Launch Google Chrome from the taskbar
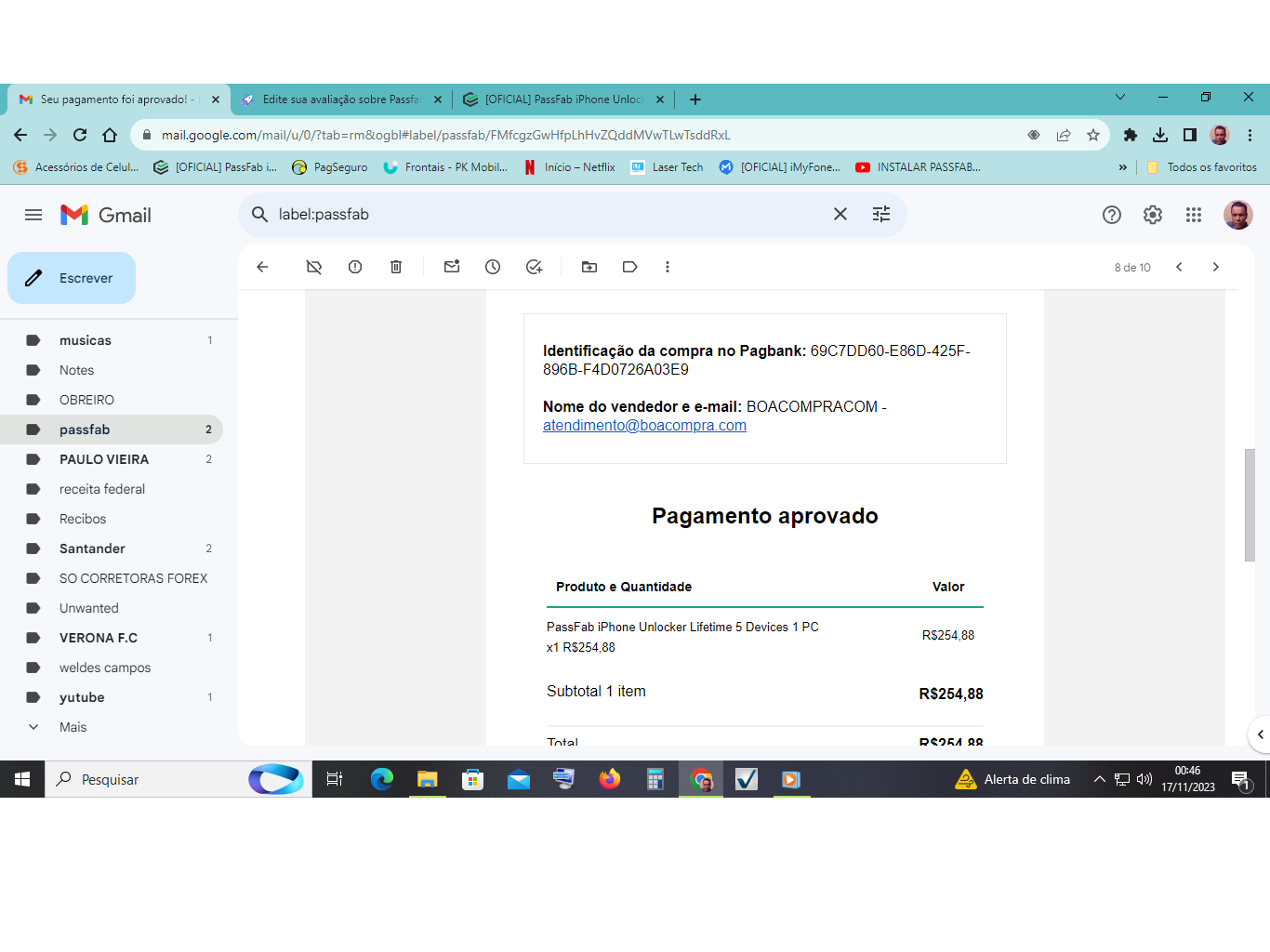Image resolution: width=1270 pixels, height=952 pixels. tap(700, 779)
